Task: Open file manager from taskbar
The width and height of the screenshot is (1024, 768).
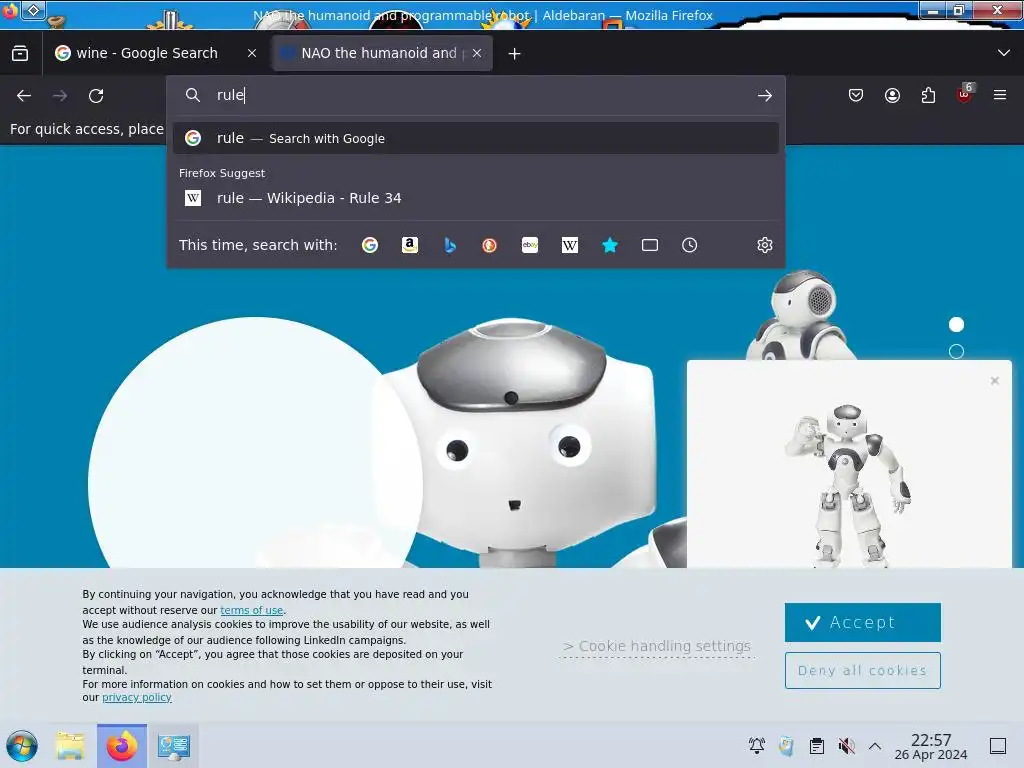Action: pyautogui.click(x=70, y=746)
